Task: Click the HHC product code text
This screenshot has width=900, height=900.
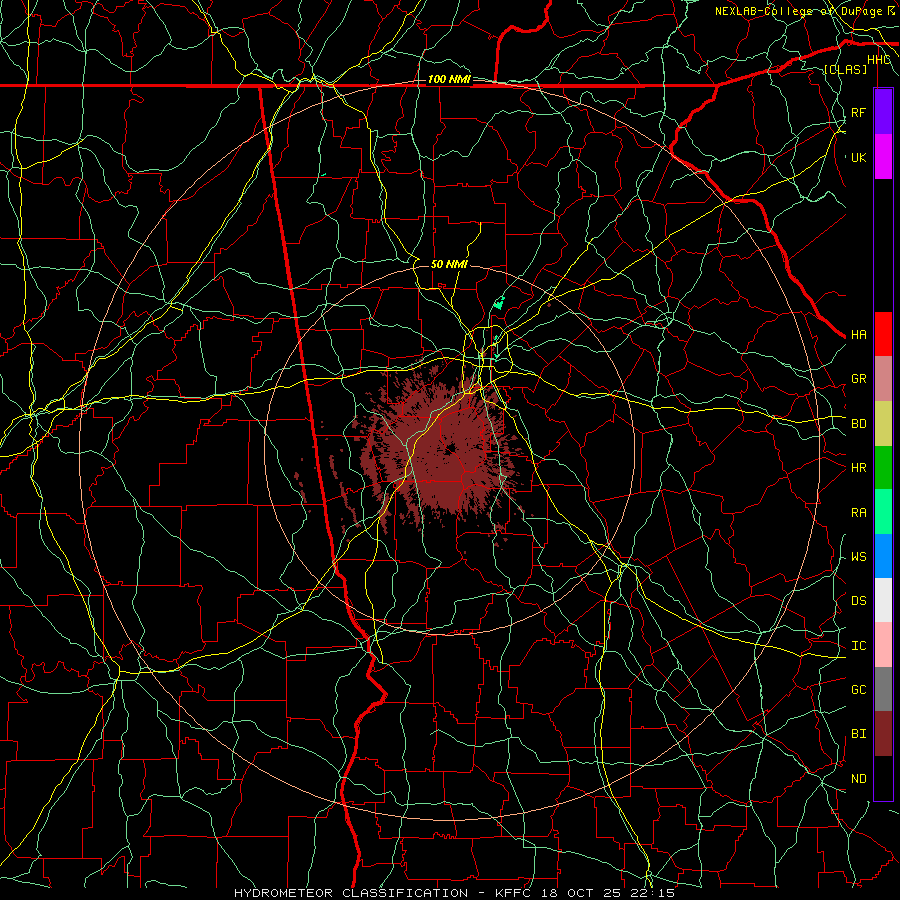Action: pos(878,60)
